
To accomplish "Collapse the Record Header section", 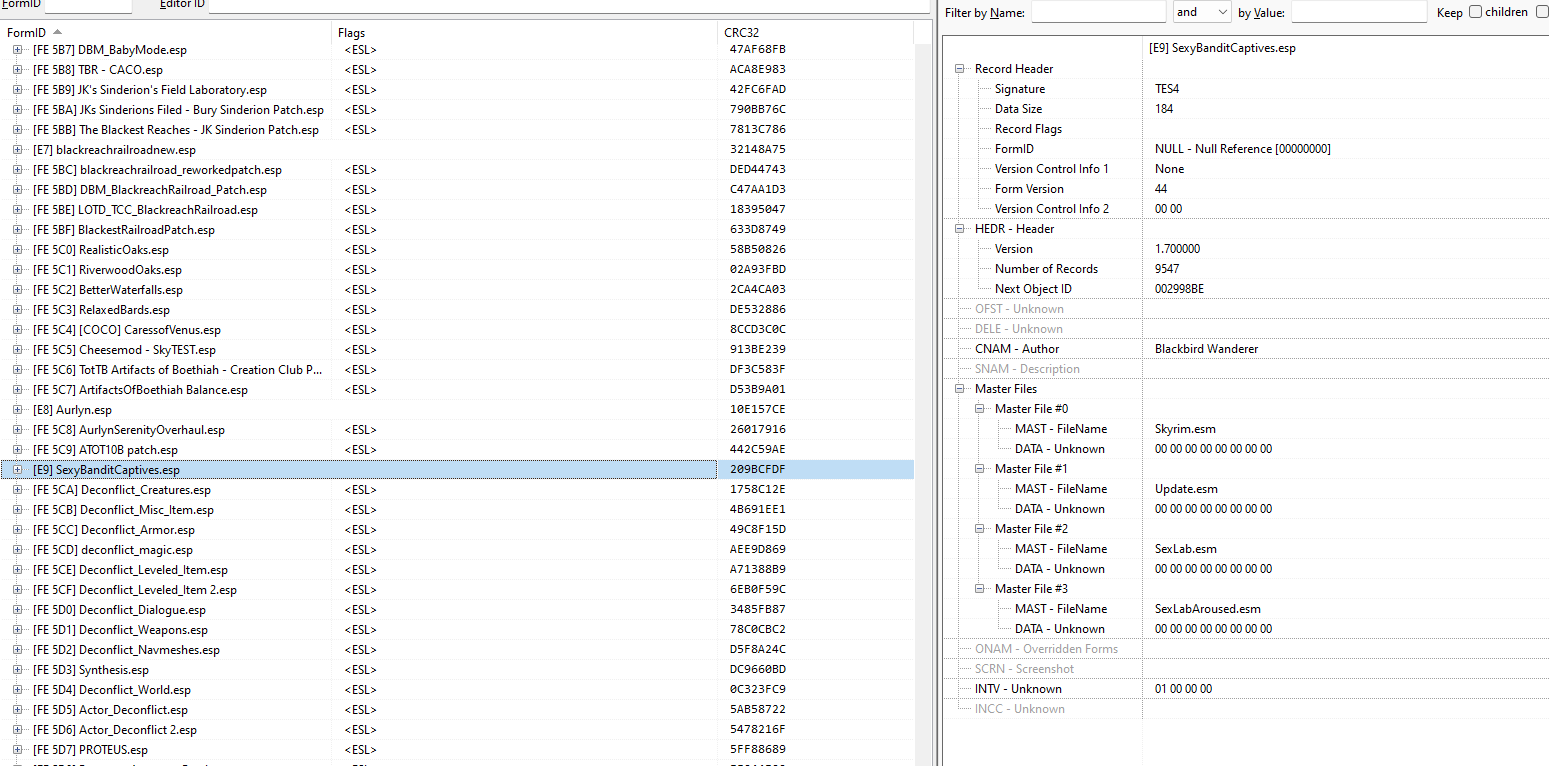I will pyautogui.click(x=960, y=69).
